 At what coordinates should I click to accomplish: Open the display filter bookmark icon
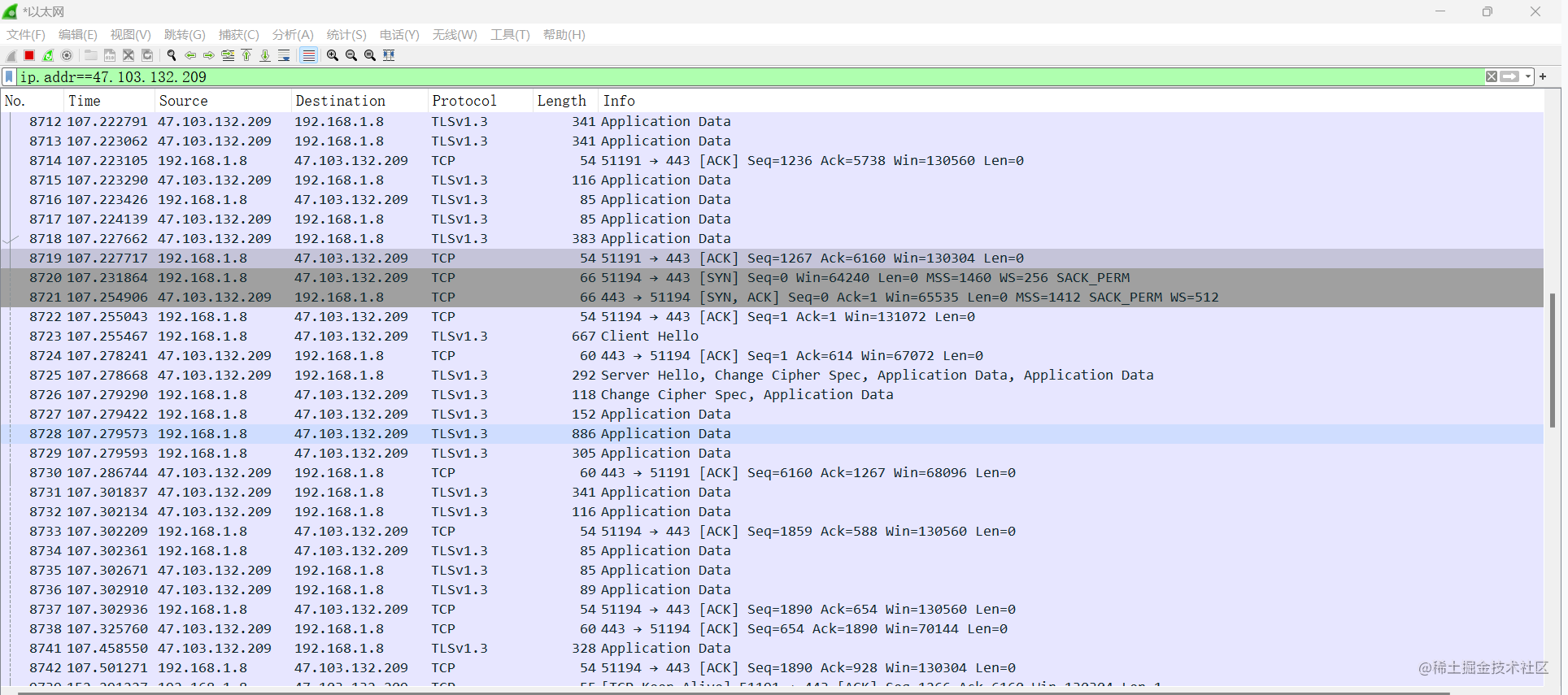click(9, 76)
